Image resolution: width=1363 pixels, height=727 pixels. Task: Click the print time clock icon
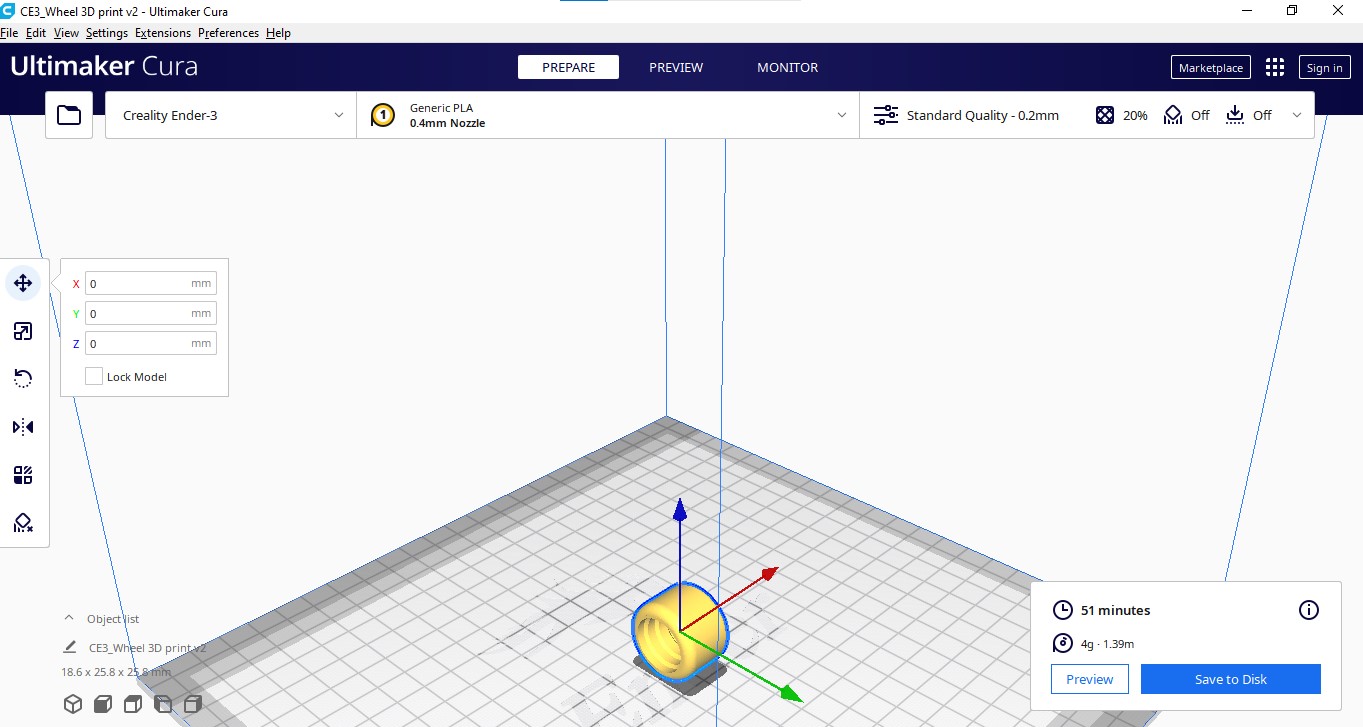pos(1063,610)
